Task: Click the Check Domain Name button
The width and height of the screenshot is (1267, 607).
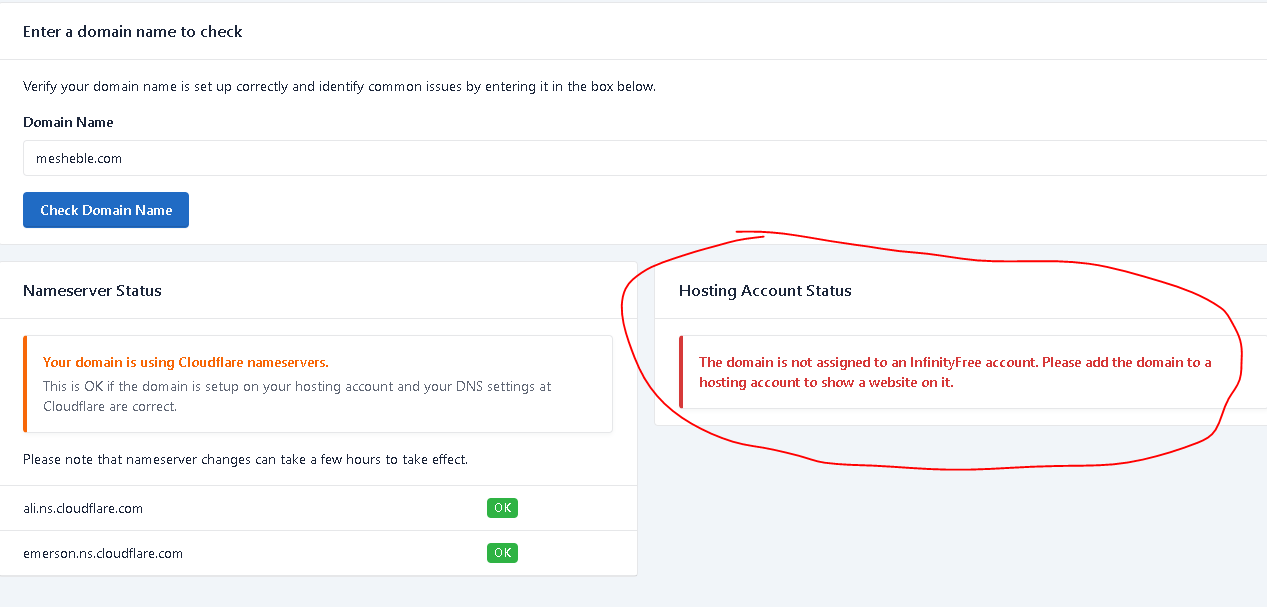Action: coord(106,210)
